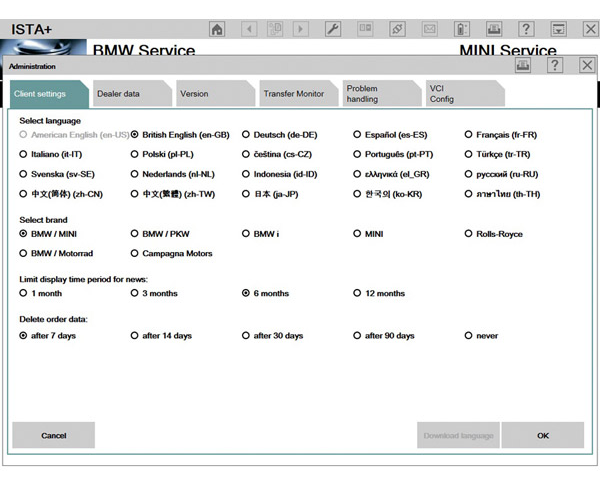Screen dimensions: 611x484
Task: Click the help question mark in main toolbar
Action: click(525, 29)
